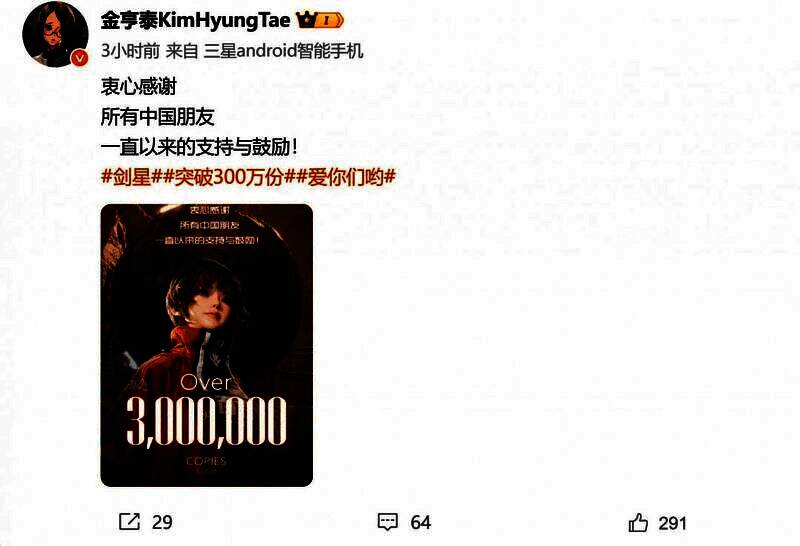Click the username 金亨泰KimHyungTae
The image size is (800, 546).
195,20
